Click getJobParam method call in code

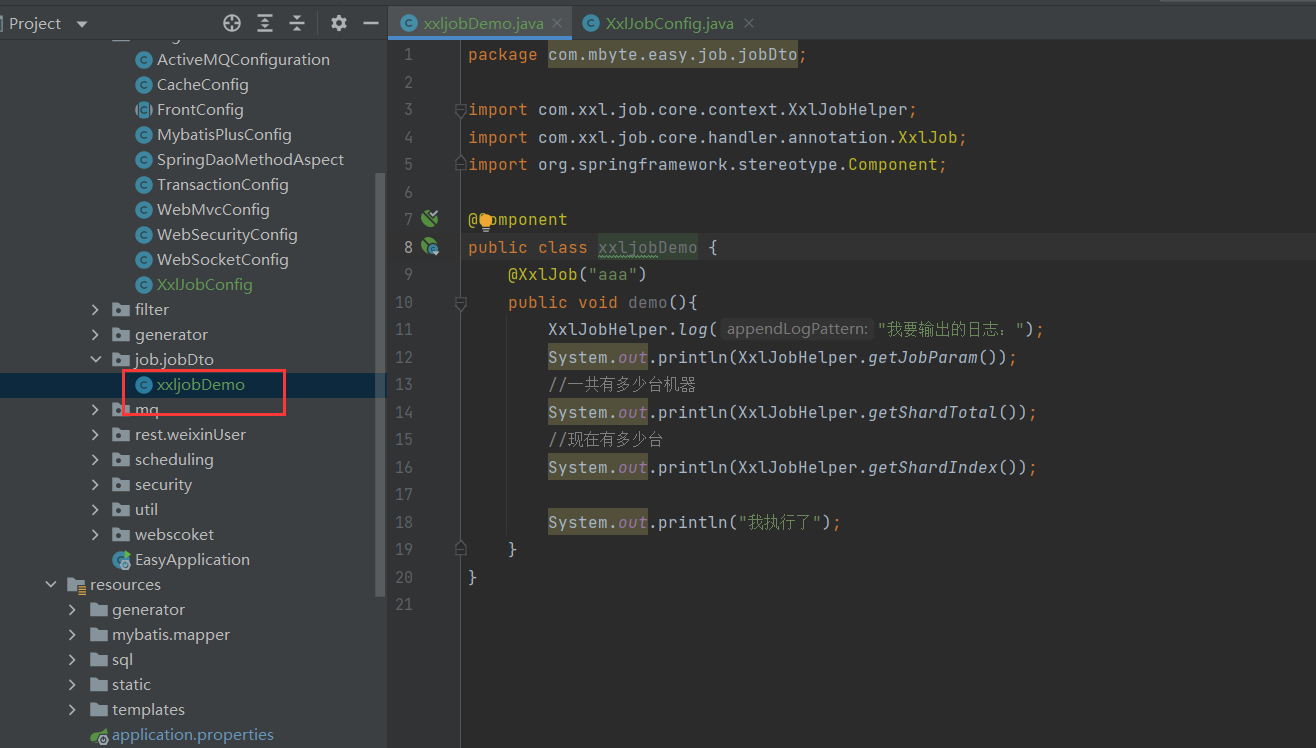922,357
